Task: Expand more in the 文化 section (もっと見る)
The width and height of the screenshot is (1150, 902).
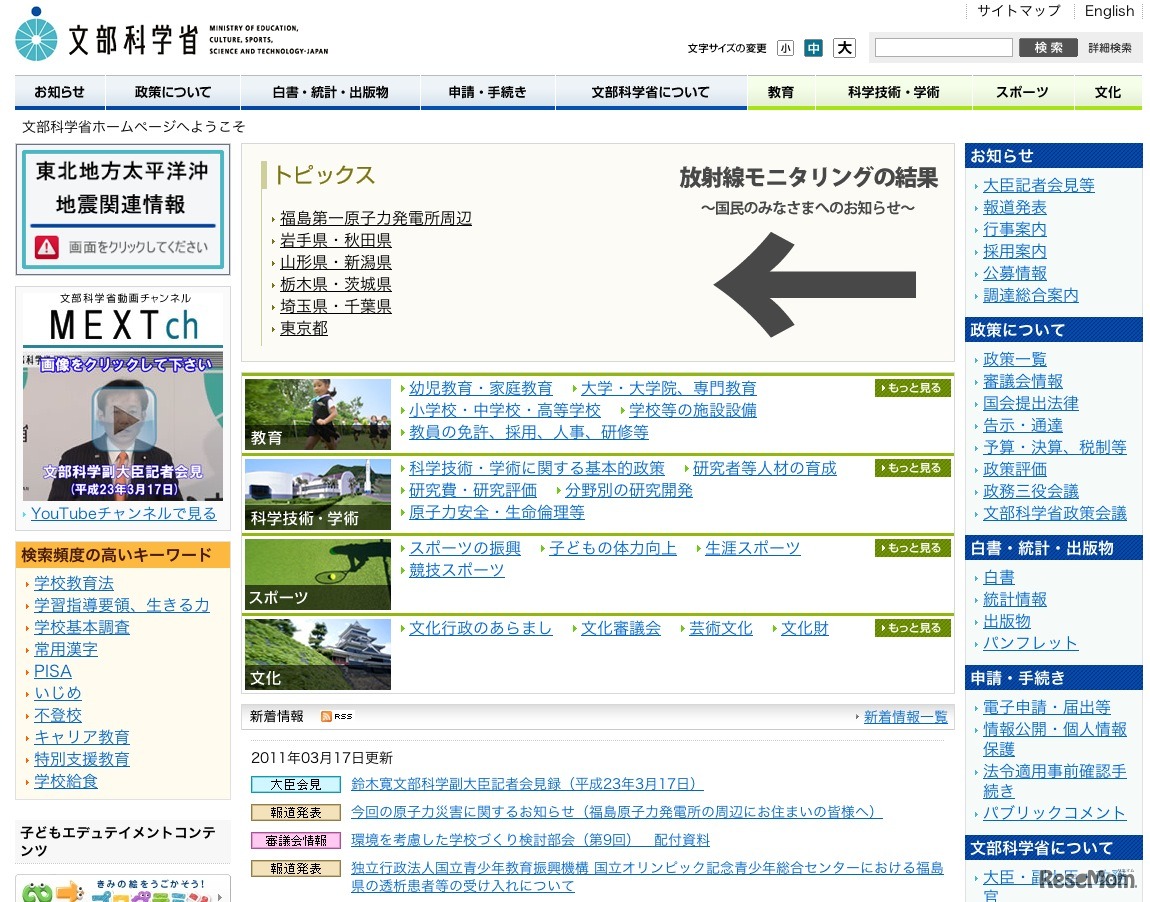Action: (912, 628)
